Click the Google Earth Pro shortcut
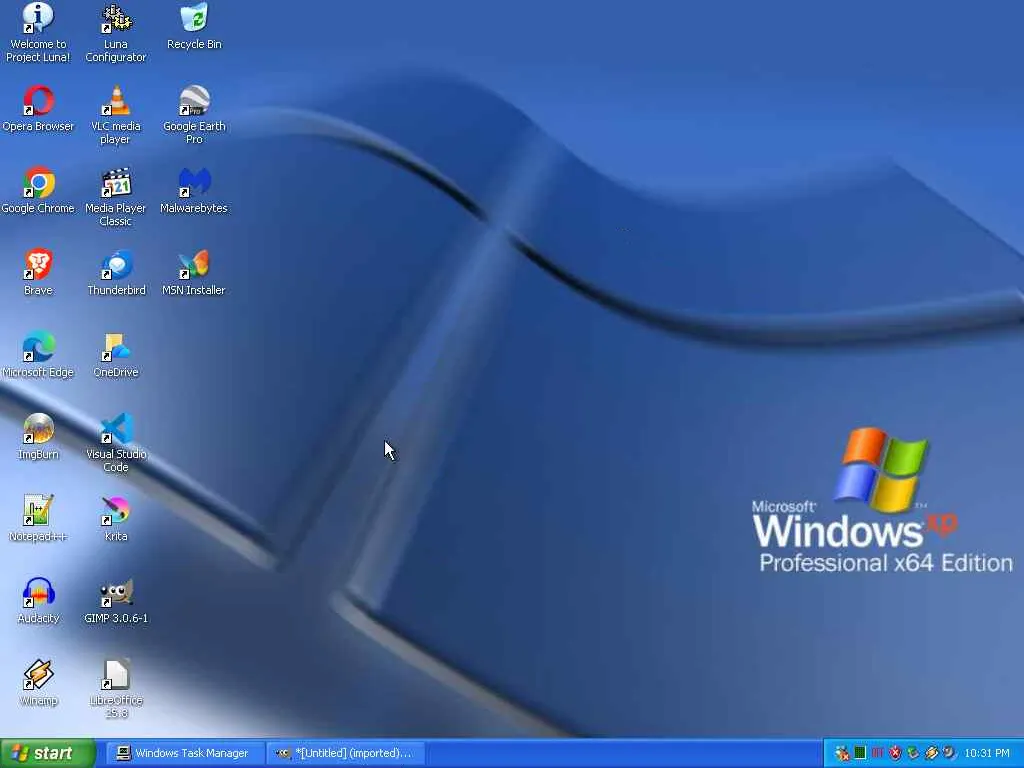This screenshot has height=768, width=1024. (x=194, y=115)
